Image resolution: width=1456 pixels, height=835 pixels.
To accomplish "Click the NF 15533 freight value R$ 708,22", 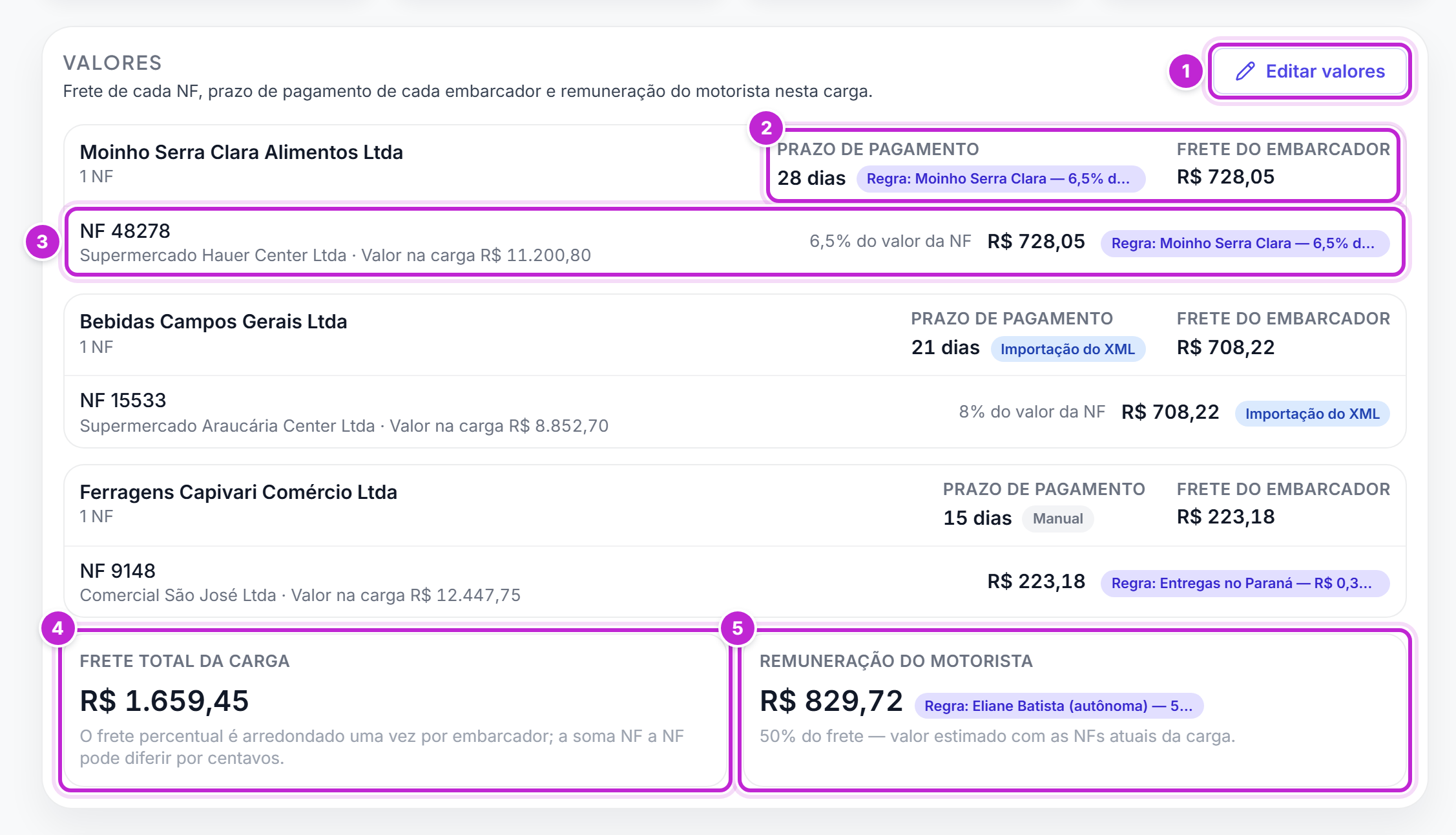I will click(x=1170, y=412).
